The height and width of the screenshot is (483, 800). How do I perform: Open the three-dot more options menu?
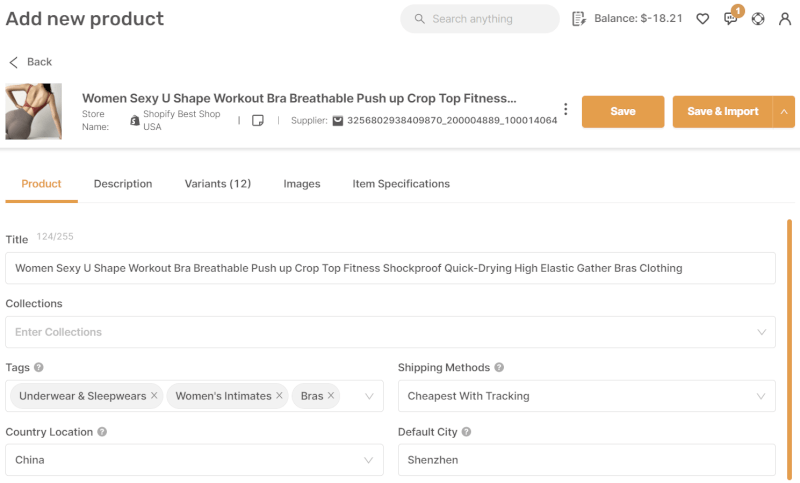pos(565,109)
